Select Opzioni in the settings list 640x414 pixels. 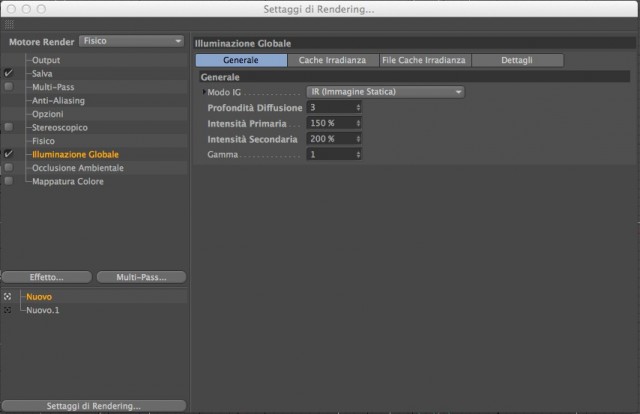[x=47, y=114]
